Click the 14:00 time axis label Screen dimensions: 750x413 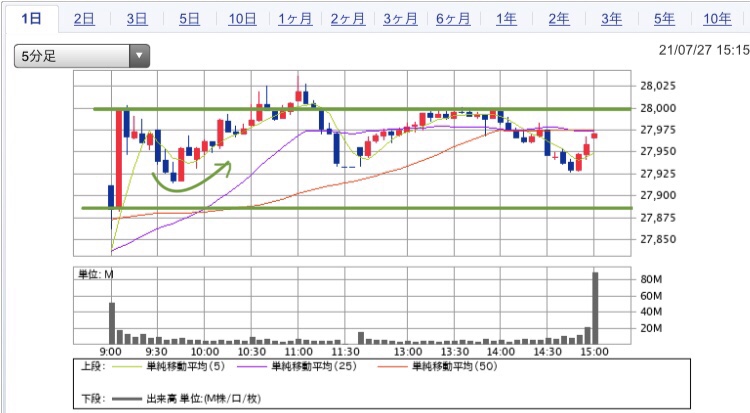[x=501, y=352]
